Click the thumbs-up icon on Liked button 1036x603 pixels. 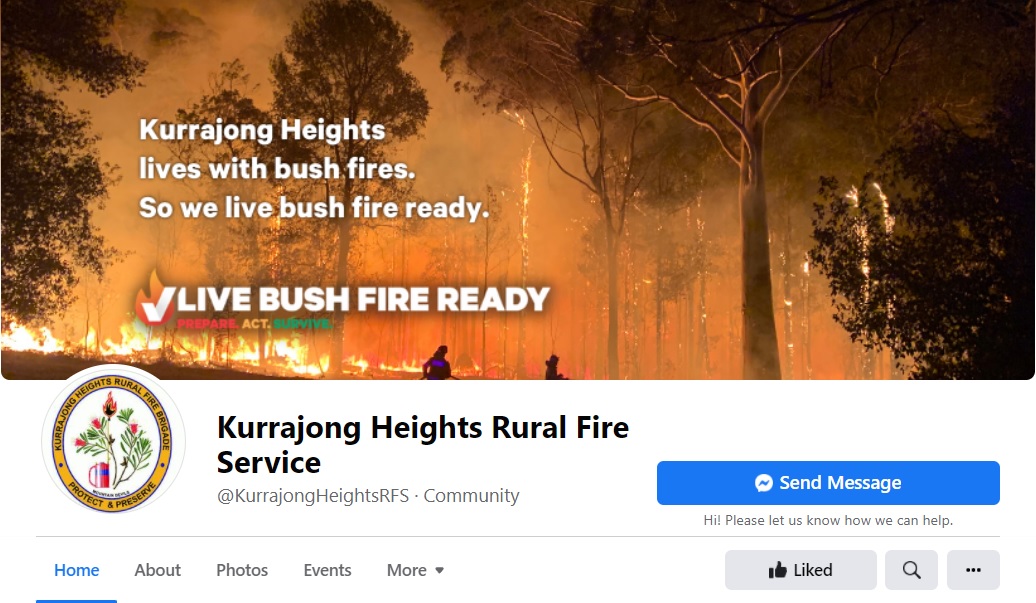[778, 569]
